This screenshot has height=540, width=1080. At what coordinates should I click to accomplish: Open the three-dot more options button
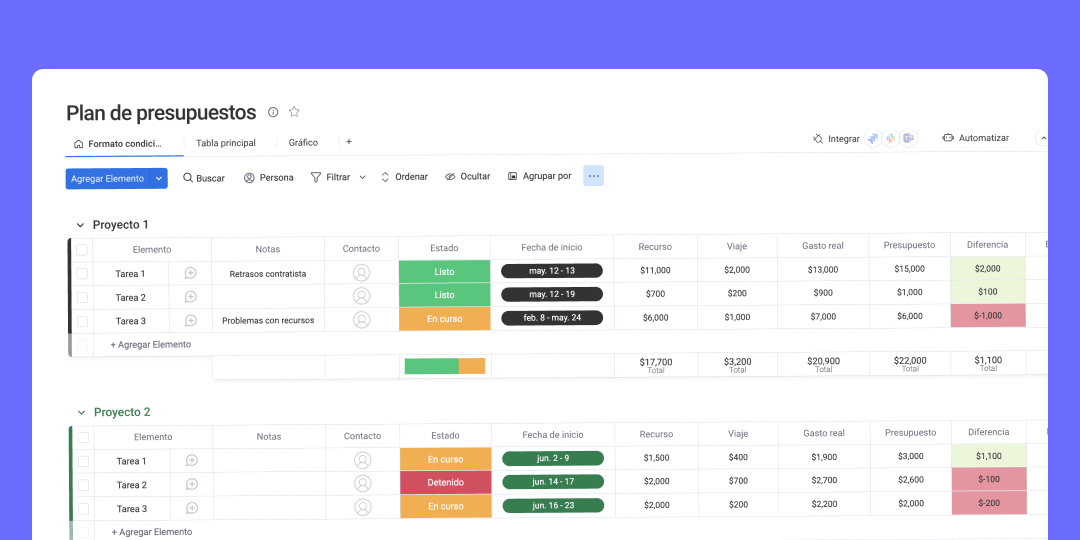pos(594,176)
